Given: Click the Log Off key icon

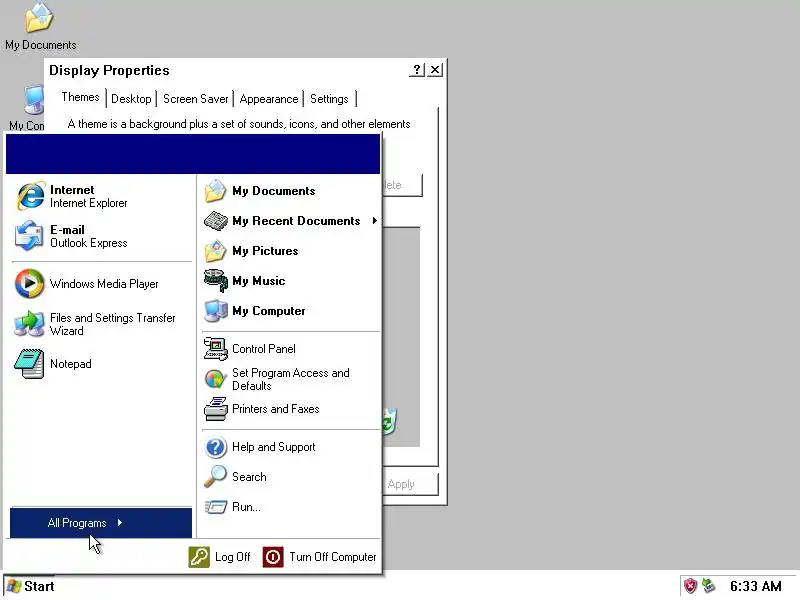Looking at the screenshot, I should [199, 557].
